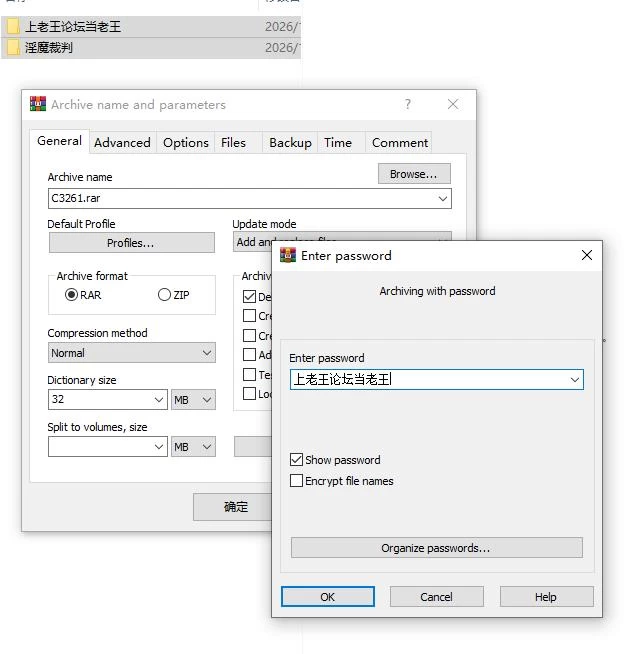Expand the Archive name dropdown
This screenshot has width=638, height=654.
443,199
